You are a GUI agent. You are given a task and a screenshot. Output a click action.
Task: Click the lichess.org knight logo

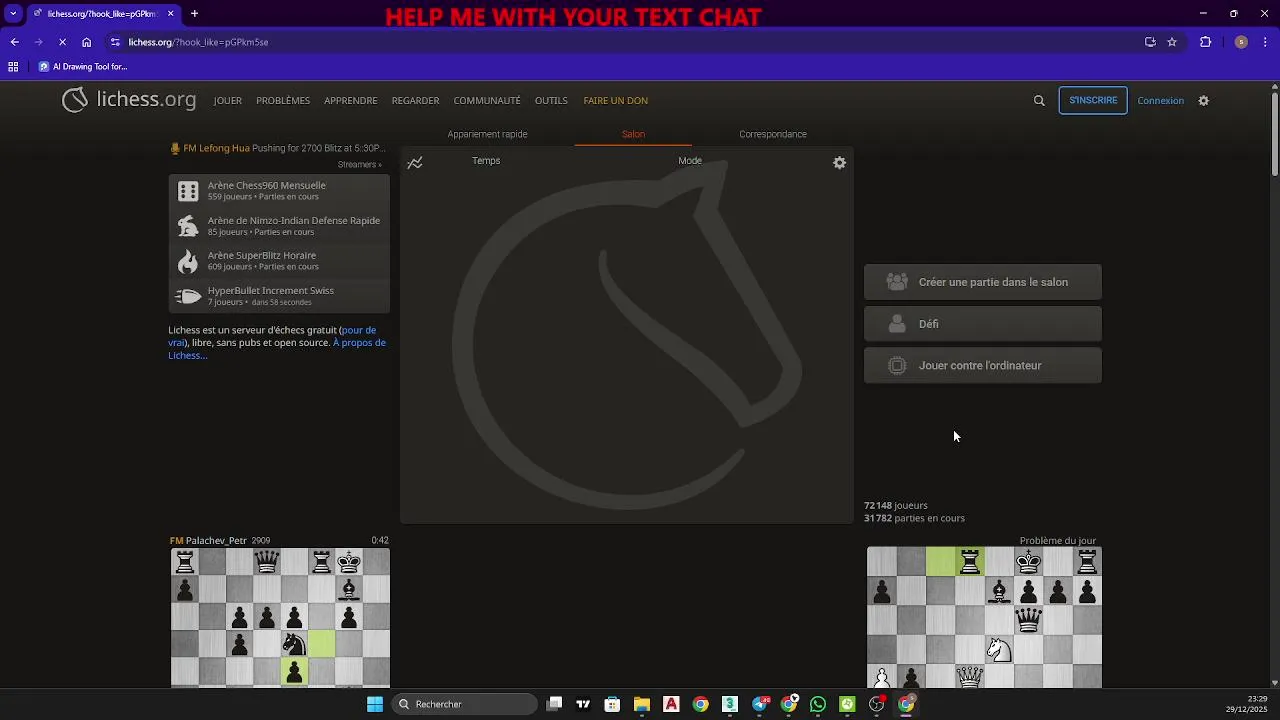pos(75,100)
